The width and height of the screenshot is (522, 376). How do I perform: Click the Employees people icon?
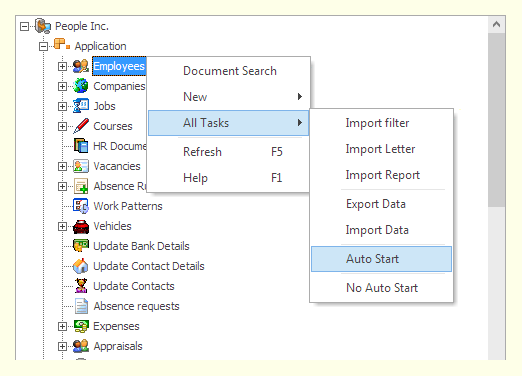click(x=81, y=66)
